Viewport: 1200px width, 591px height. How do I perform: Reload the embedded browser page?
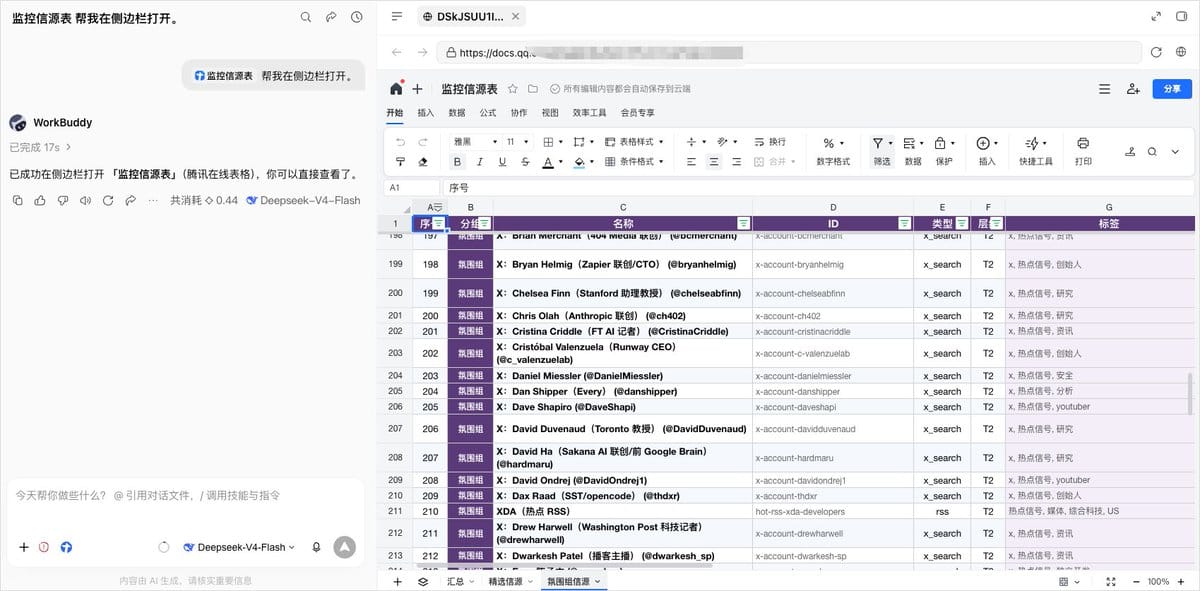[x=1156, y=52]
